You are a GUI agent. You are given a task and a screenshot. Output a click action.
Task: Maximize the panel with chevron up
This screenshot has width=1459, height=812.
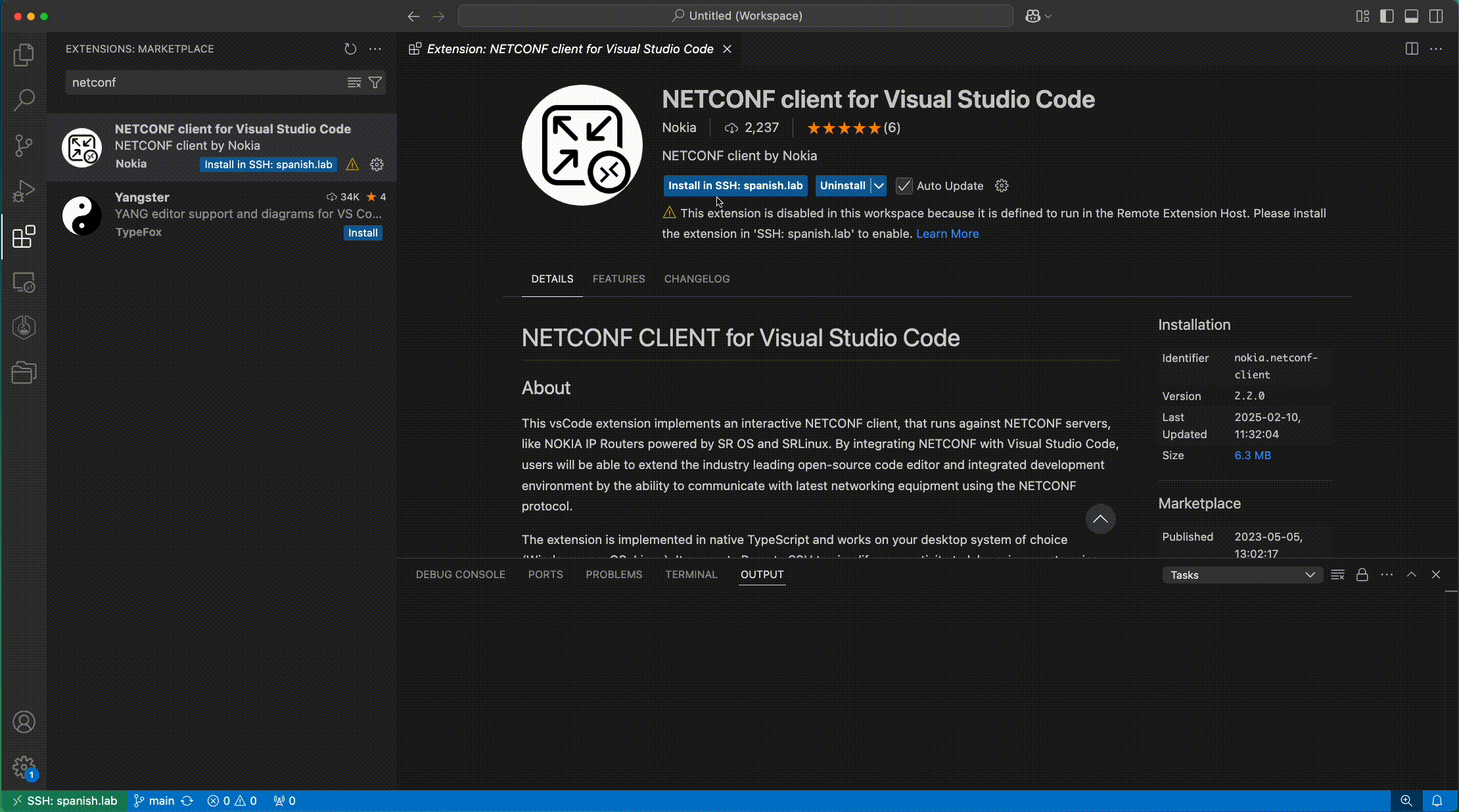pyautogui.click(x=1411, y=575)
